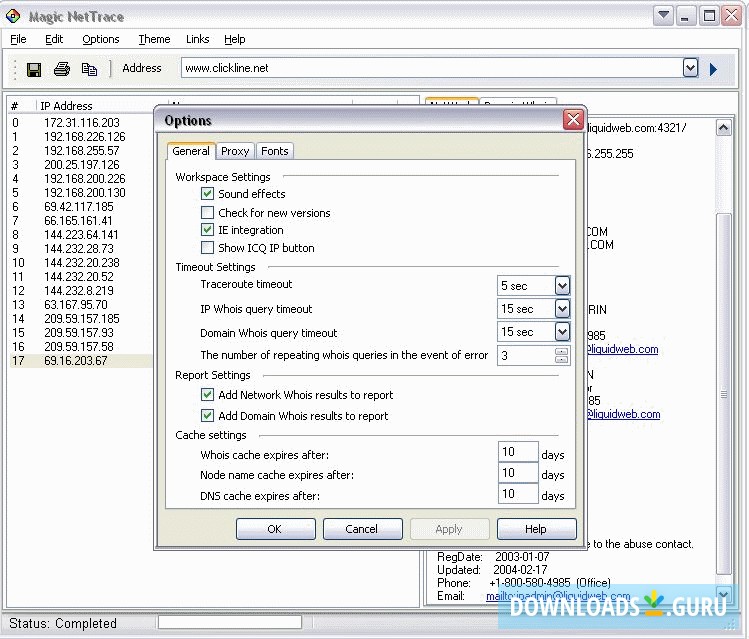Screen dimensions: 749x639
Task: Click the Save floppy disk toolbar icon
Action: tap(34, 69)
